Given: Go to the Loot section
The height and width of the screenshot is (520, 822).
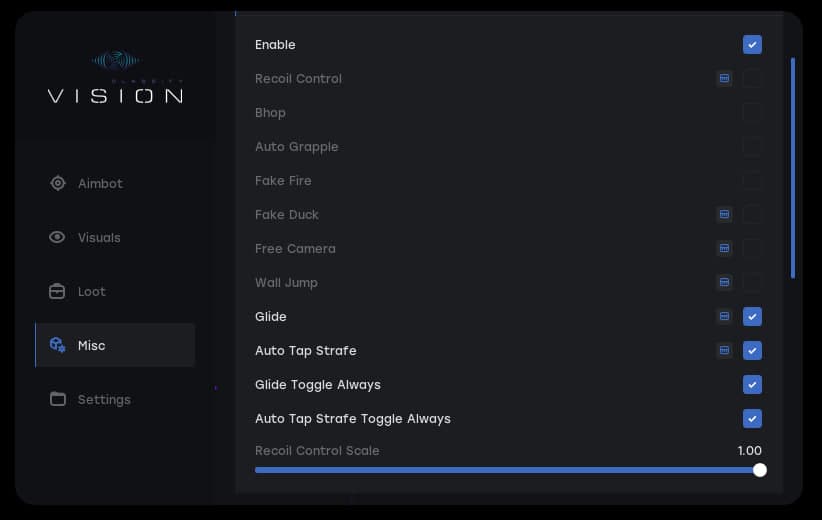Looking at the screenshot, I should pos(92,292).
